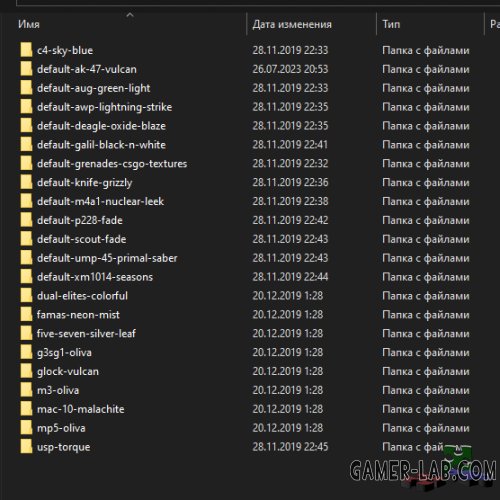Pick the default-ump-45-primal-saber folder icon

click(26, 258)
